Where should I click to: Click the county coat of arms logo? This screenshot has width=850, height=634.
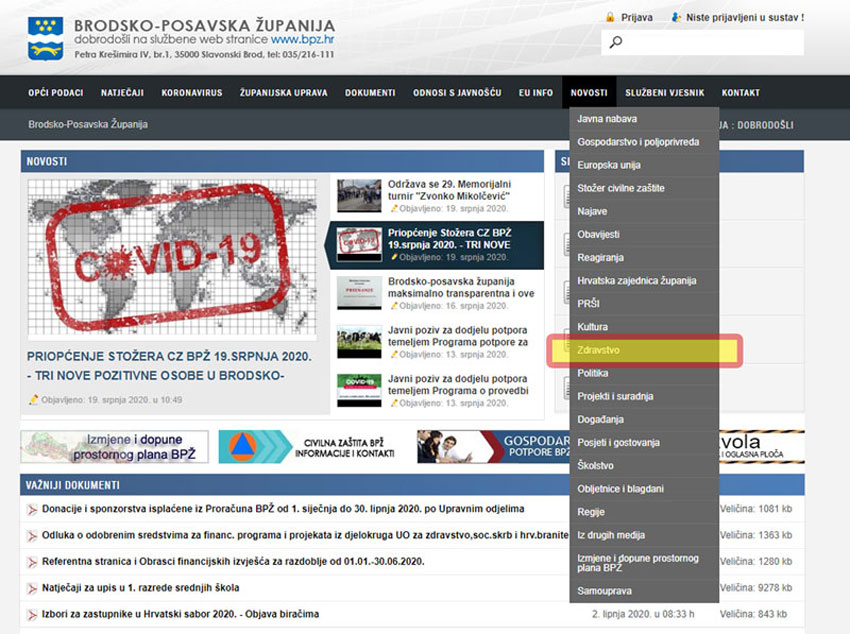tap(46, 37)
